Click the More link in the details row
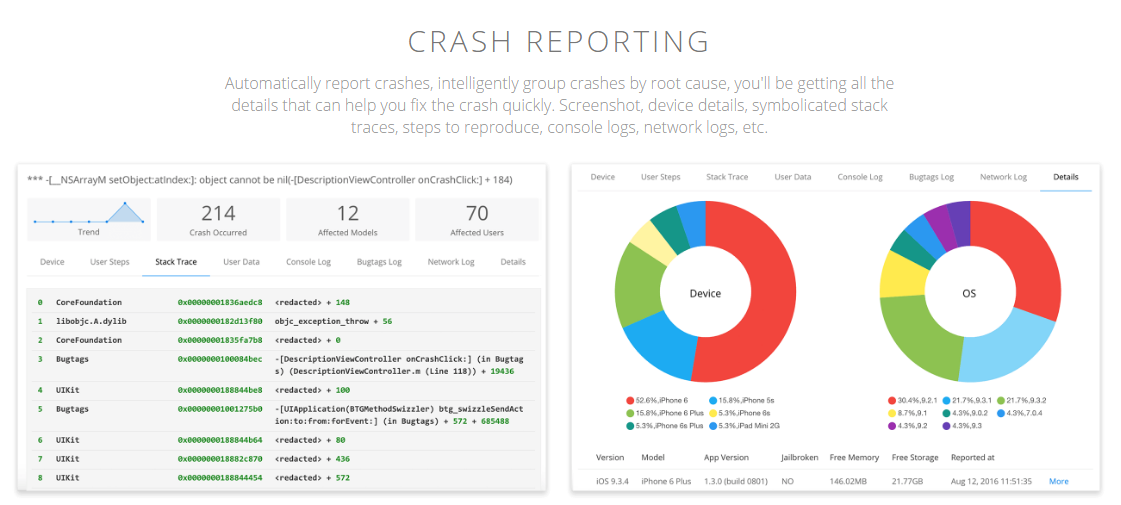 pos(1059,481)
